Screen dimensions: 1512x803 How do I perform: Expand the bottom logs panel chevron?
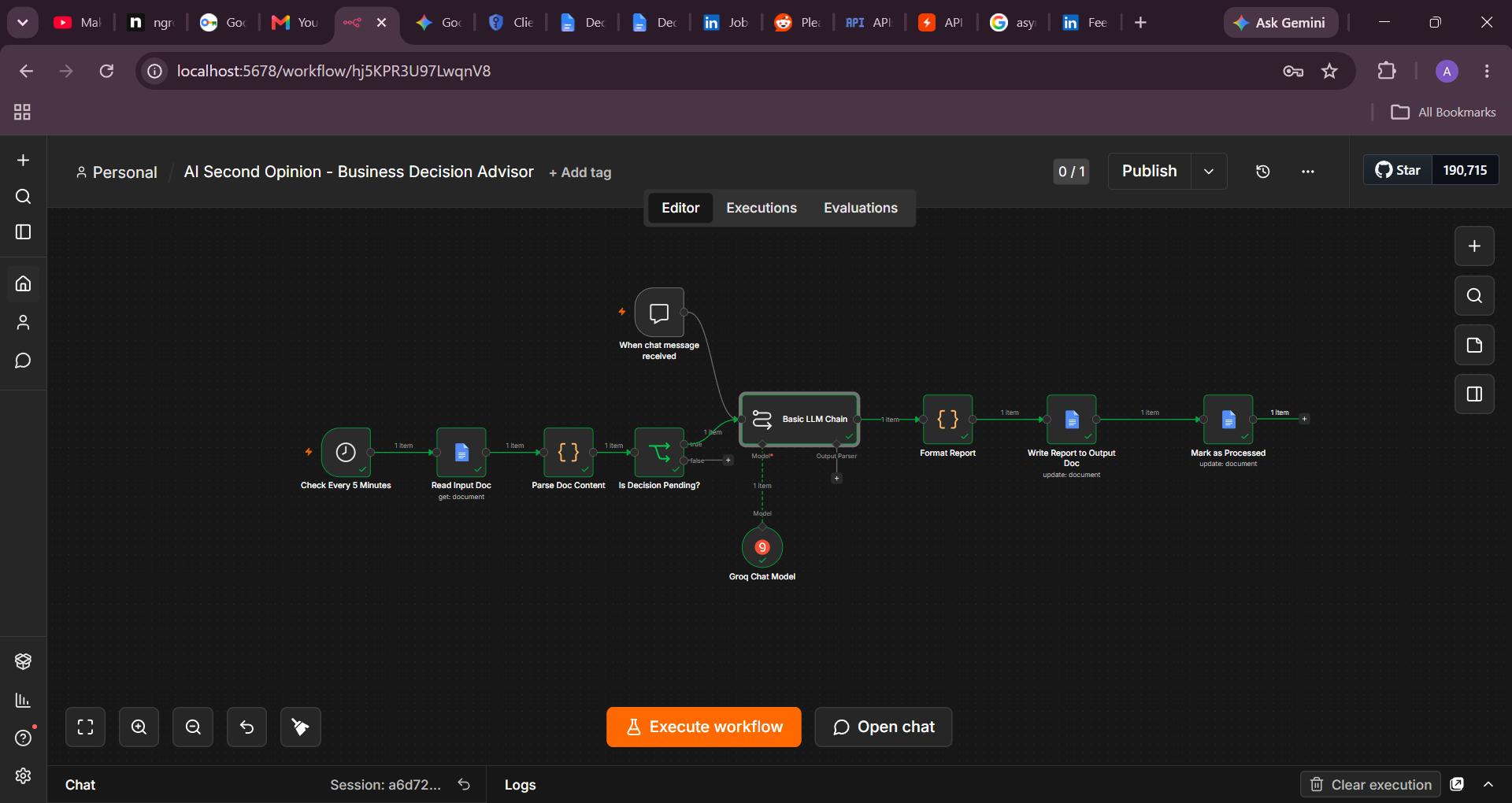tap(1488, 784)
